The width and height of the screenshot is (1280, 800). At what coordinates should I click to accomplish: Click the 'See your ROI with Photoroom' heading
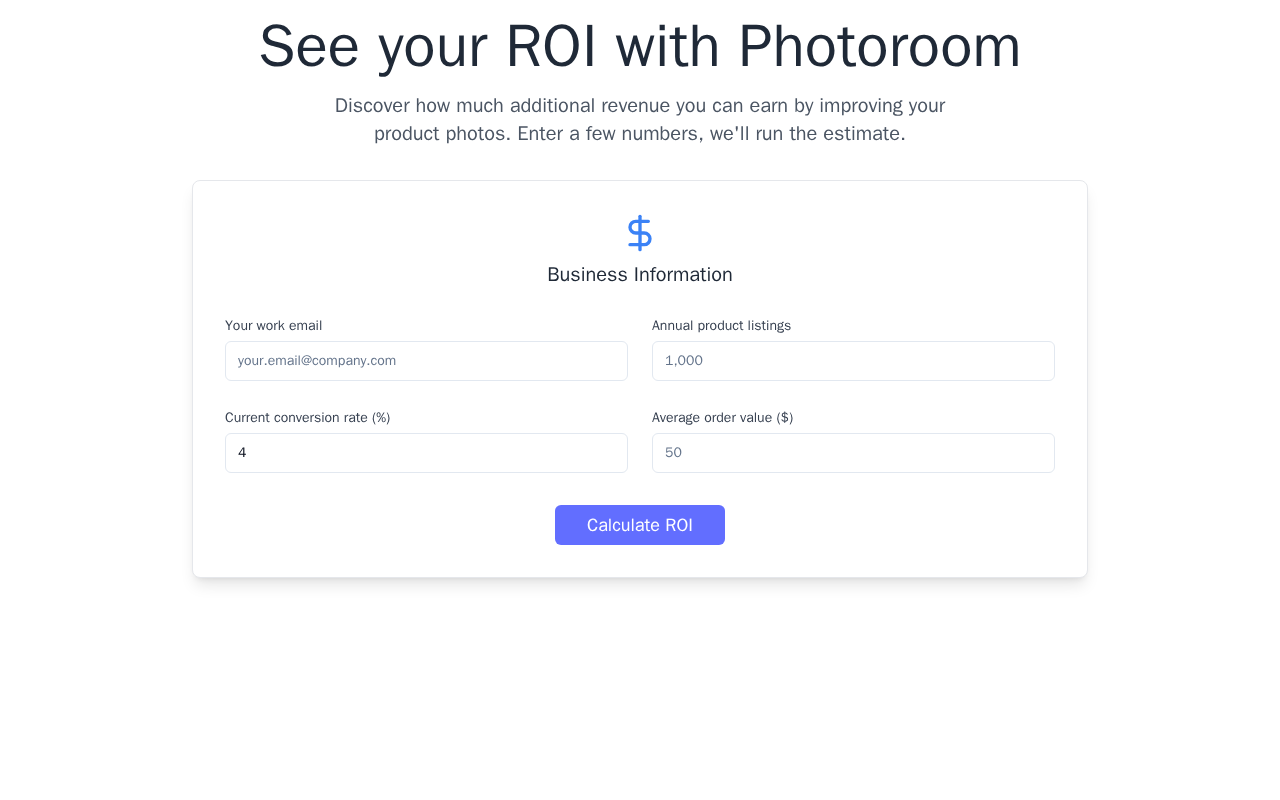[x=640, y=47]
